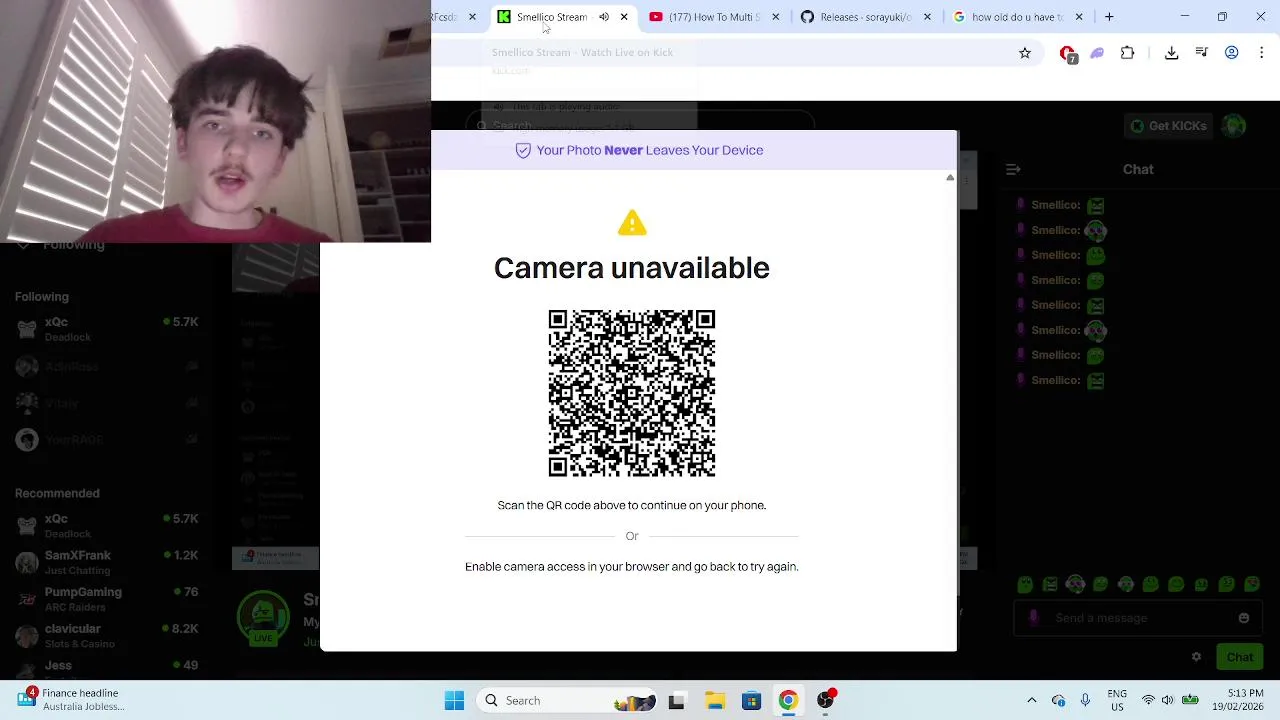This screenshot has height=720, width=1280.
Task: Open ENG US language switcher
Action: (x=1117, y=701)
